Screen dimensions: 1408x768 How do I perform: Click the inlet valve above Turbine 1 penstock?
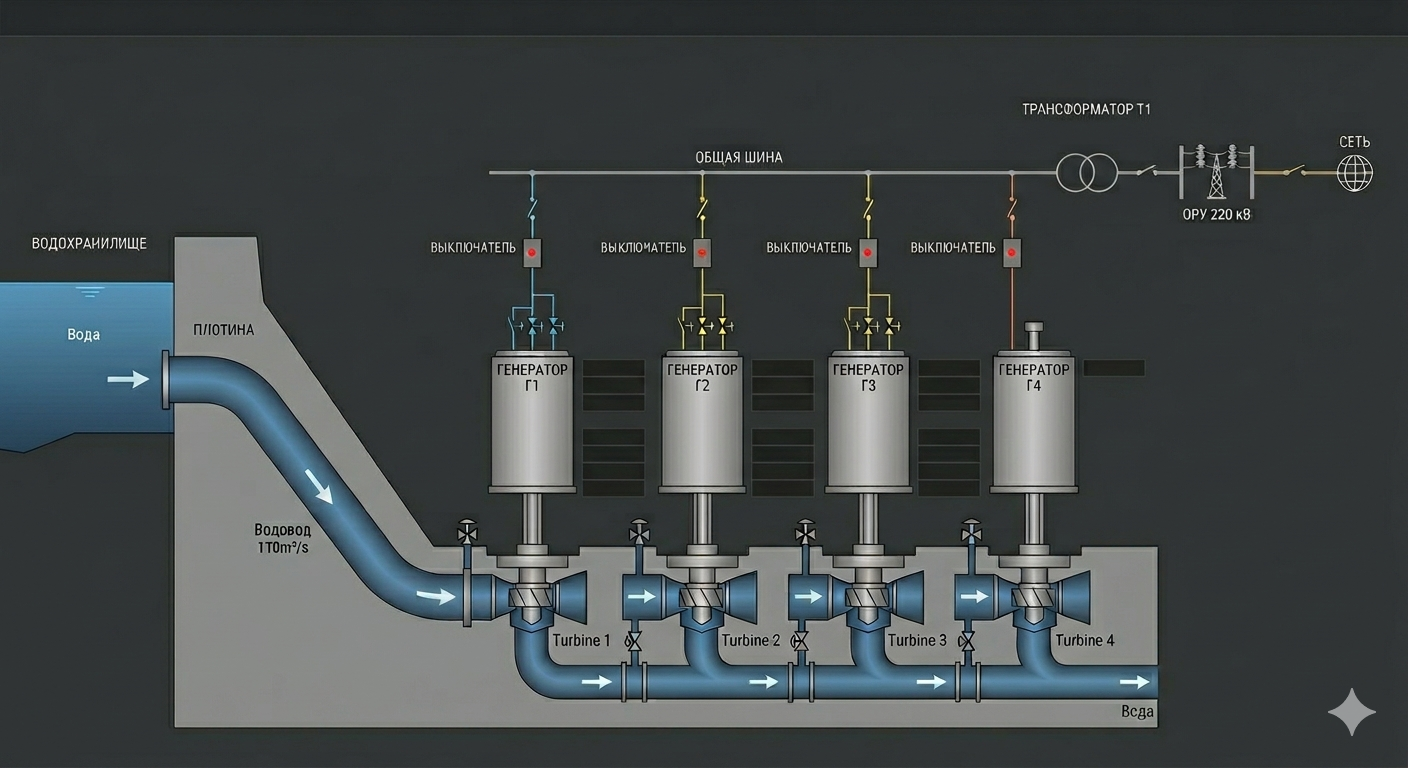pyautogui.click(x=467, y=532)
